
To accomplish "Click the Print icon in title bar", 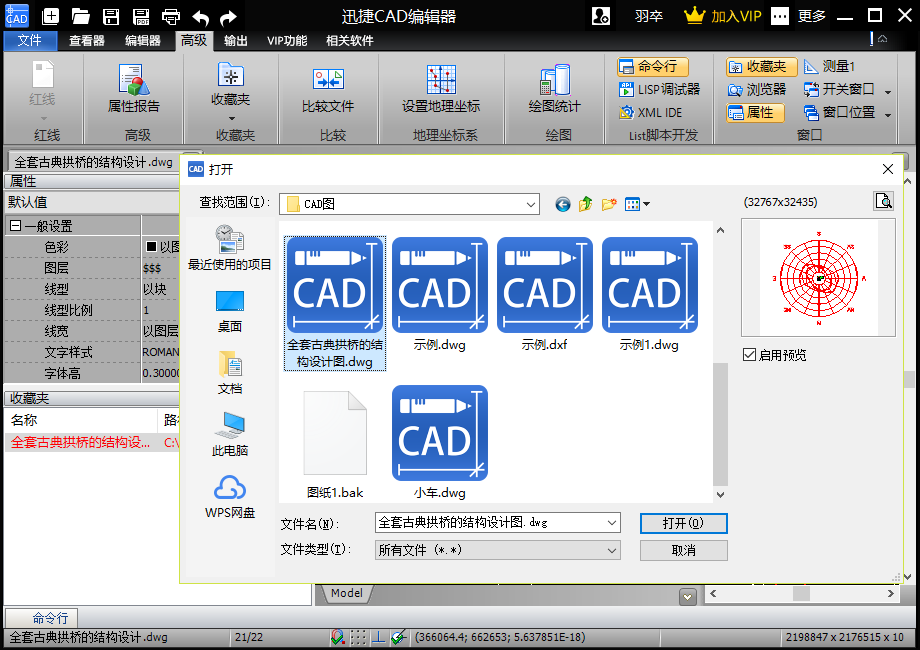I will (171, 16).
